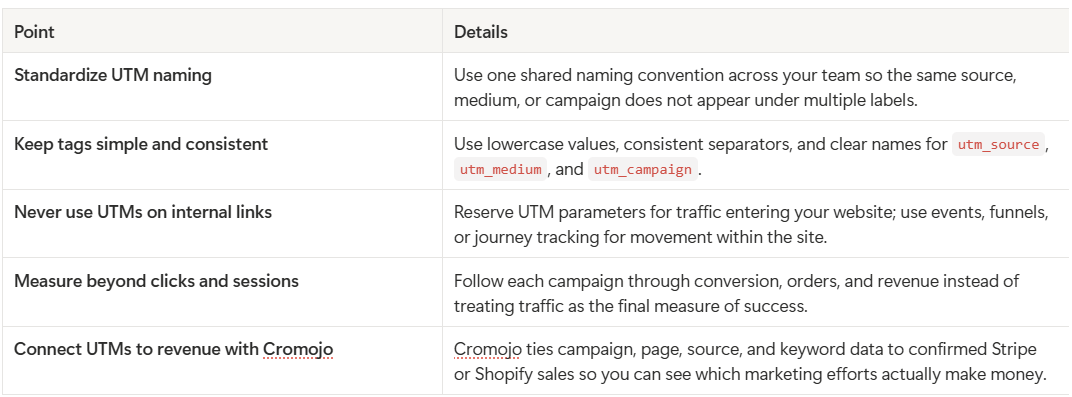
Task: Click the underlined Cromojo word in Details column
Action: point(488,350)
